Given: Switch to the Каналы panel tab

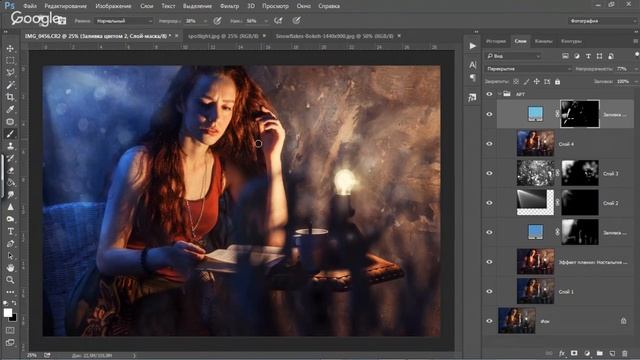Looking at the screenshot, I should [x=543, y=41].
